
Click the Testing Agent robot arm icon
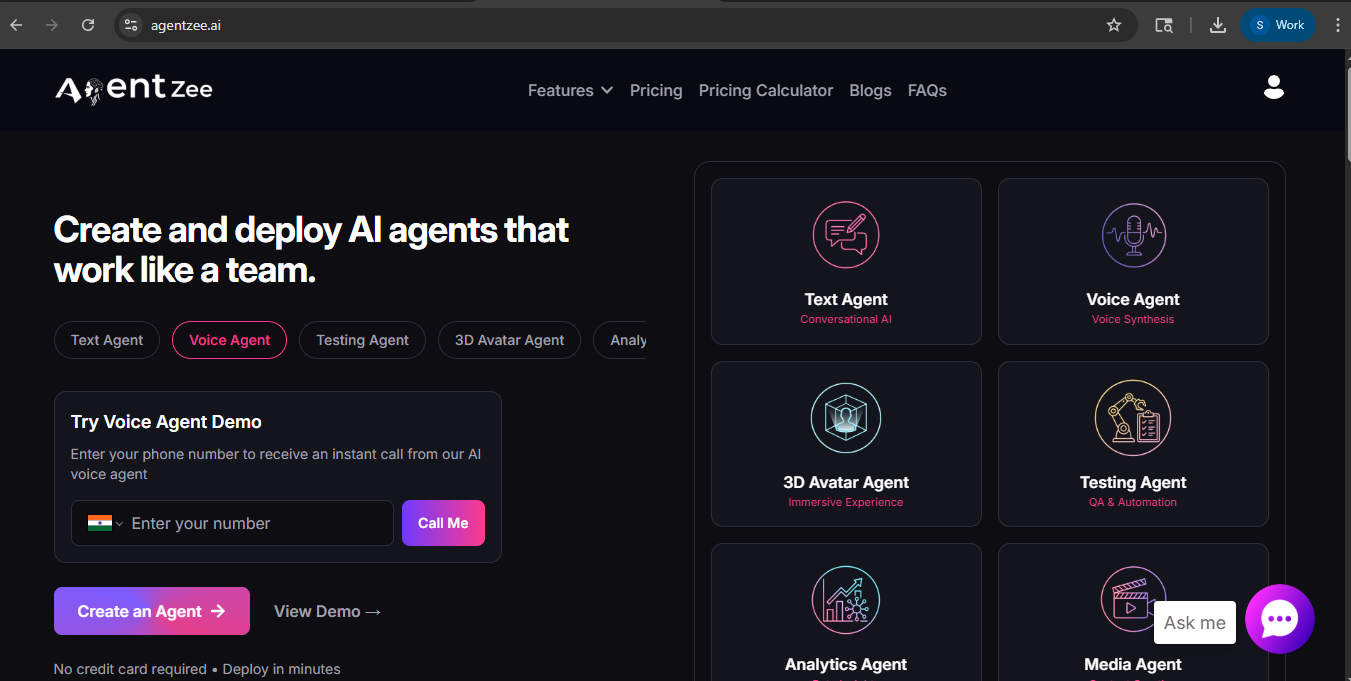click(x=1133, y=418)
